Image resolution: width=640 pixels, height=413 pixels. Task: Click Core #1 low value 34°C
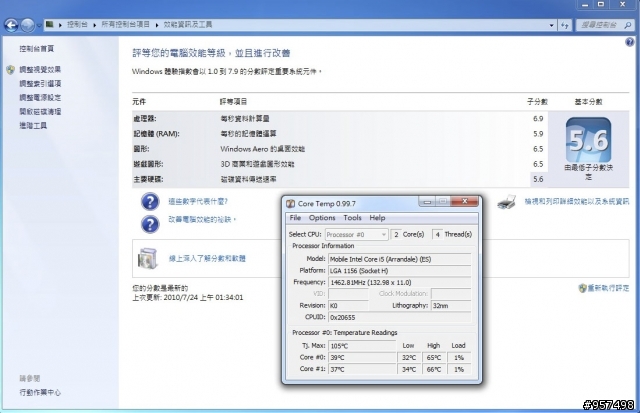(x=409, y=369)
